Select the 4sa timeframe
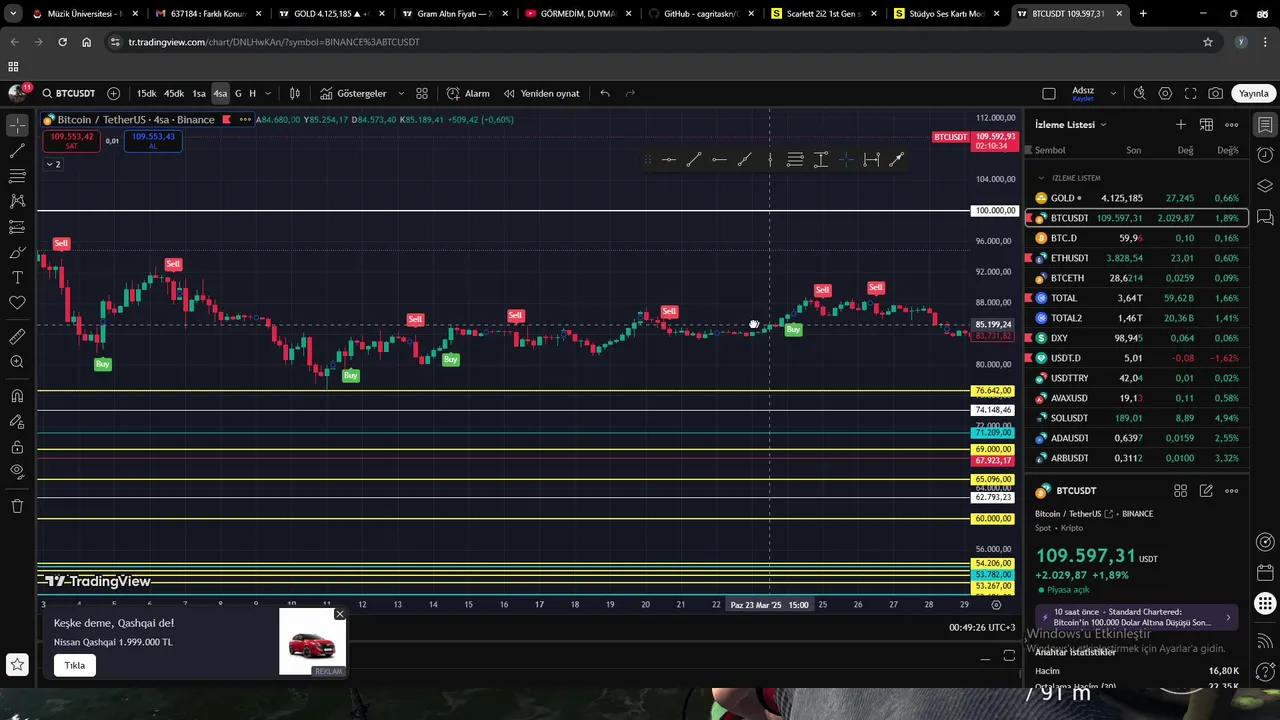 (x=220, y=93)
